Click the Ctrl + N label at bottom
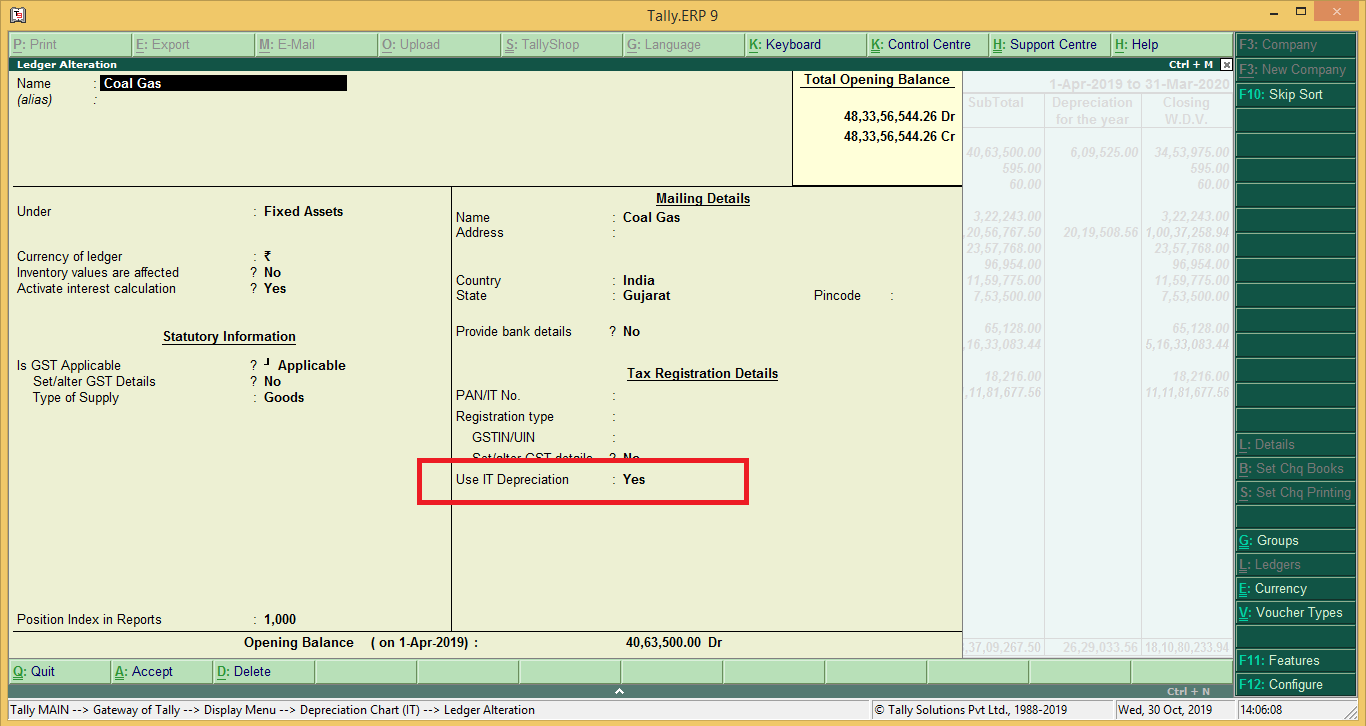The height and width of the screenshot is (726, 1366). point(1188,691)
